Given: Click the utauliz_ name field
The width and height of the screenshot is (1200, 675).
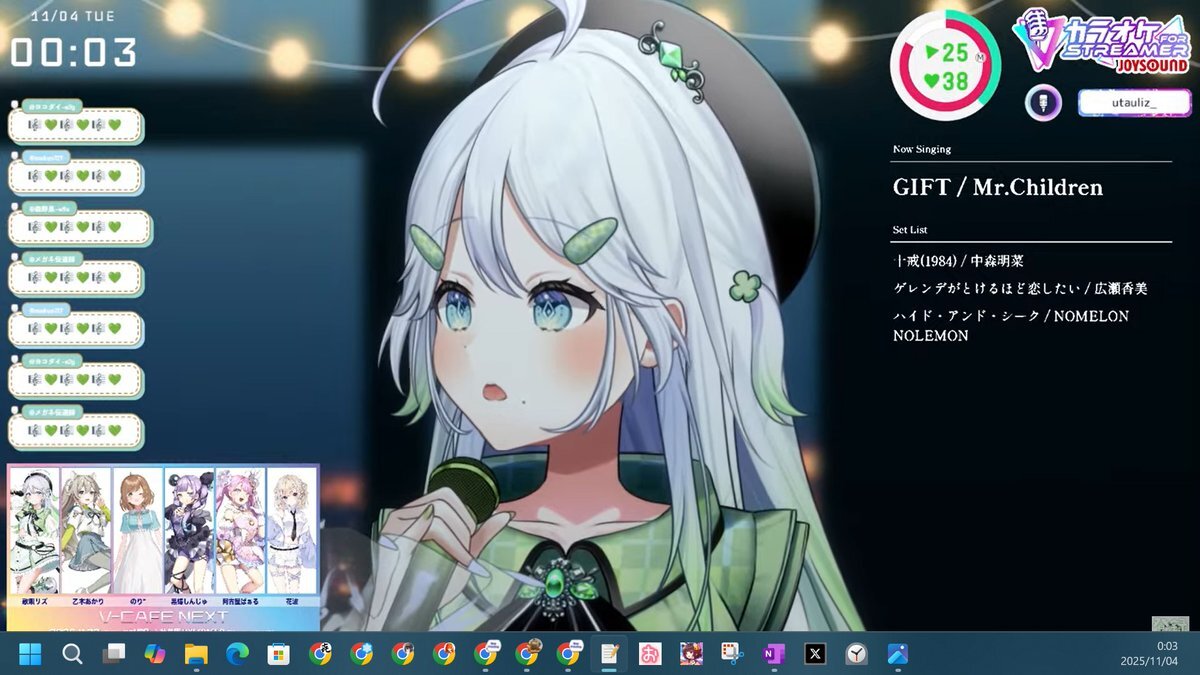Looking at the screenshot, I should click(x=1135, y=102).
